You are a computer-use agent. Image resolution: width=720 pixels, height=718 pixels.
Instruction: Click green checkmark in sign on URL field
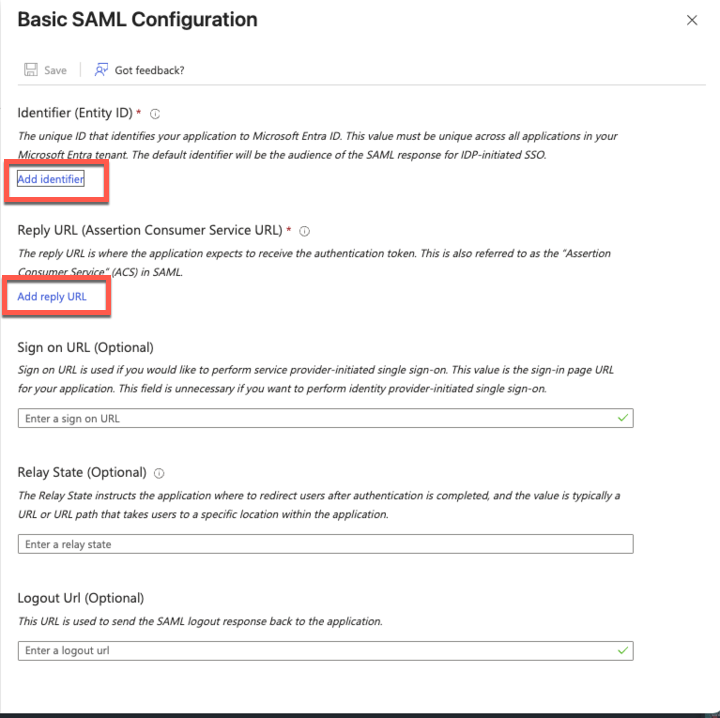623,418
